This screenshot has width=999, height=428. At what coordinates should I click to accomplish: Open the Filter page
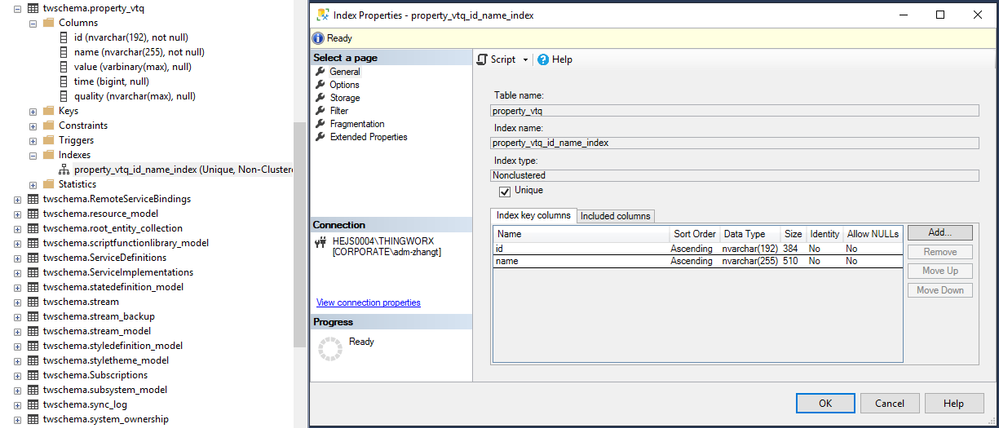click(x=339, y=111)
